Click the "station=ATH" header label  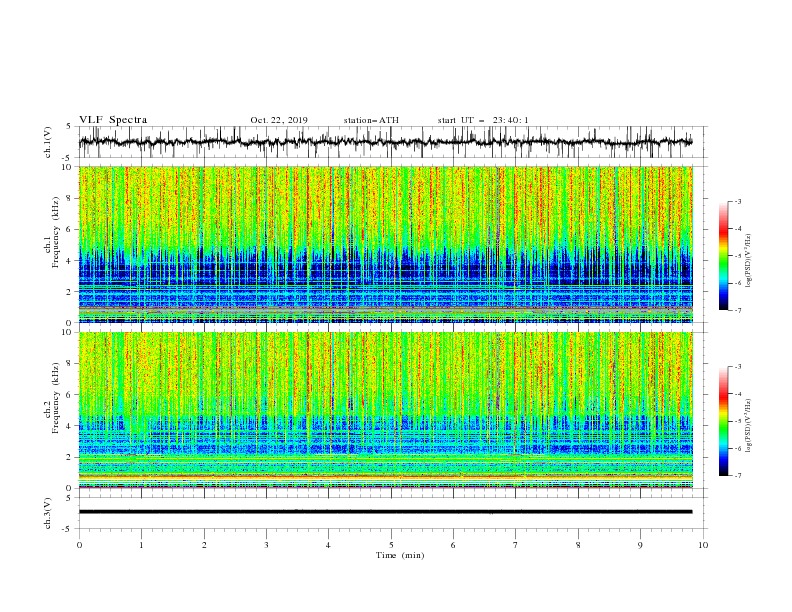tap(371, 120)
